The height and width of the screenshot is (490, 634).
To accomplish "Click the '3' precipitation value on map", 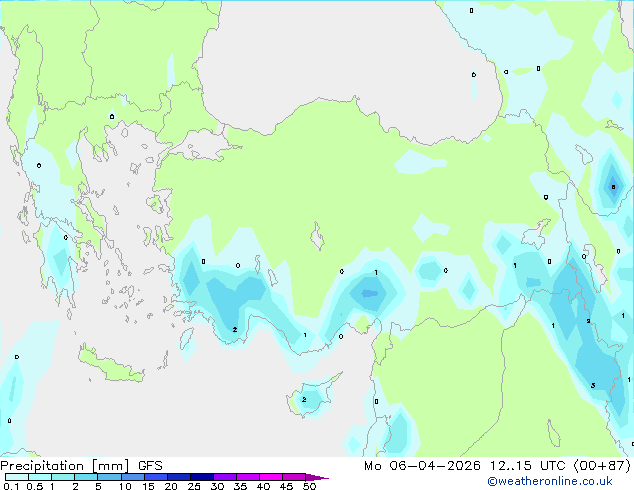I will [x=593, y=385].
